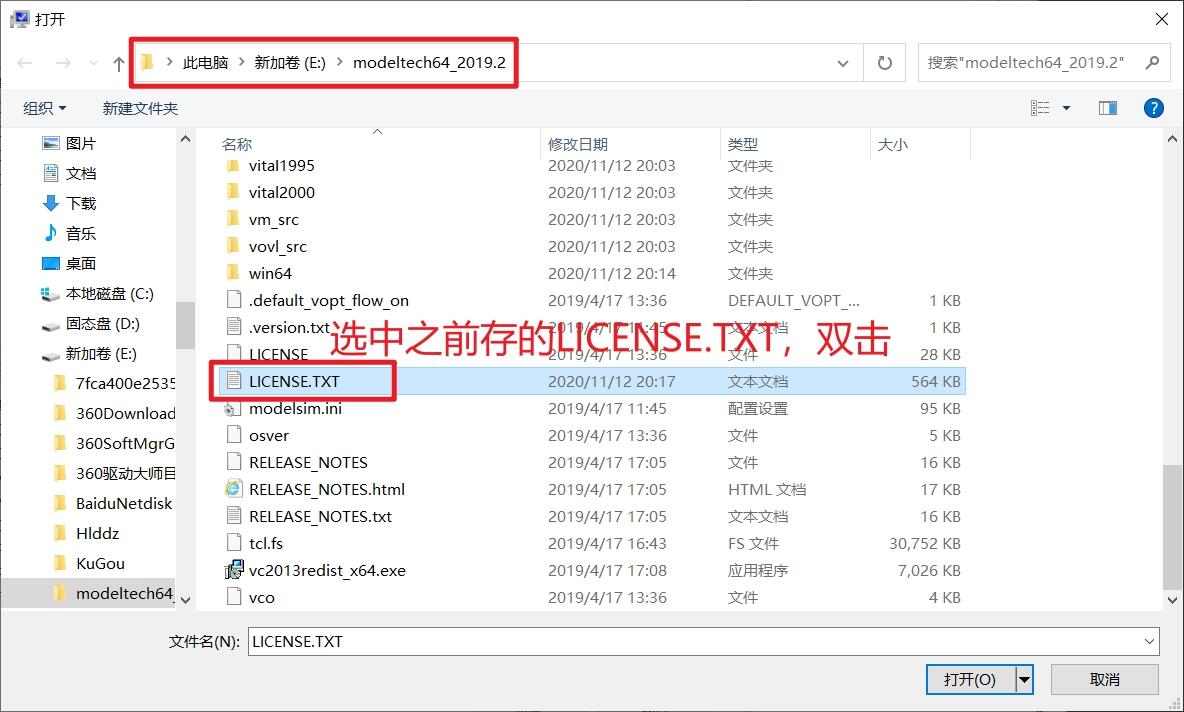Click the file list scroll up arrow
The height and width of the screenshot is (712, 1184).
click(1173, 139)
